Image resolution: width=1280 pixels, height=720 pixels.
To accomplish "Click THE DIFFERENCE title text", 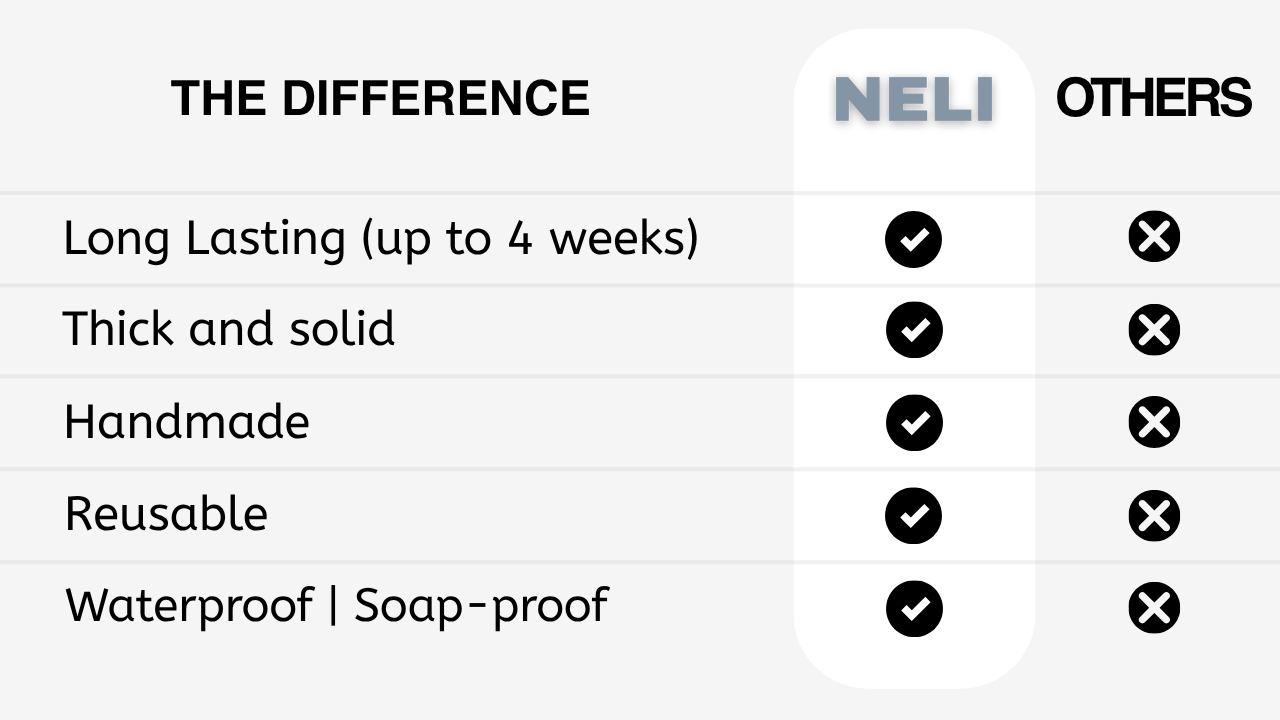I will pos(380,98).
